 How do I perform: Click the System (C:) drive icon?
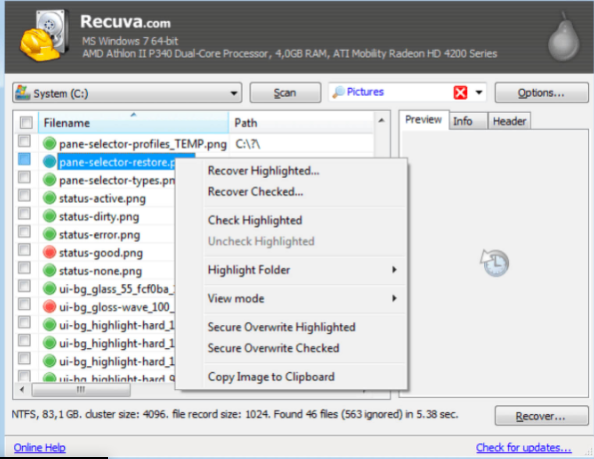click(x=23, y=93)
